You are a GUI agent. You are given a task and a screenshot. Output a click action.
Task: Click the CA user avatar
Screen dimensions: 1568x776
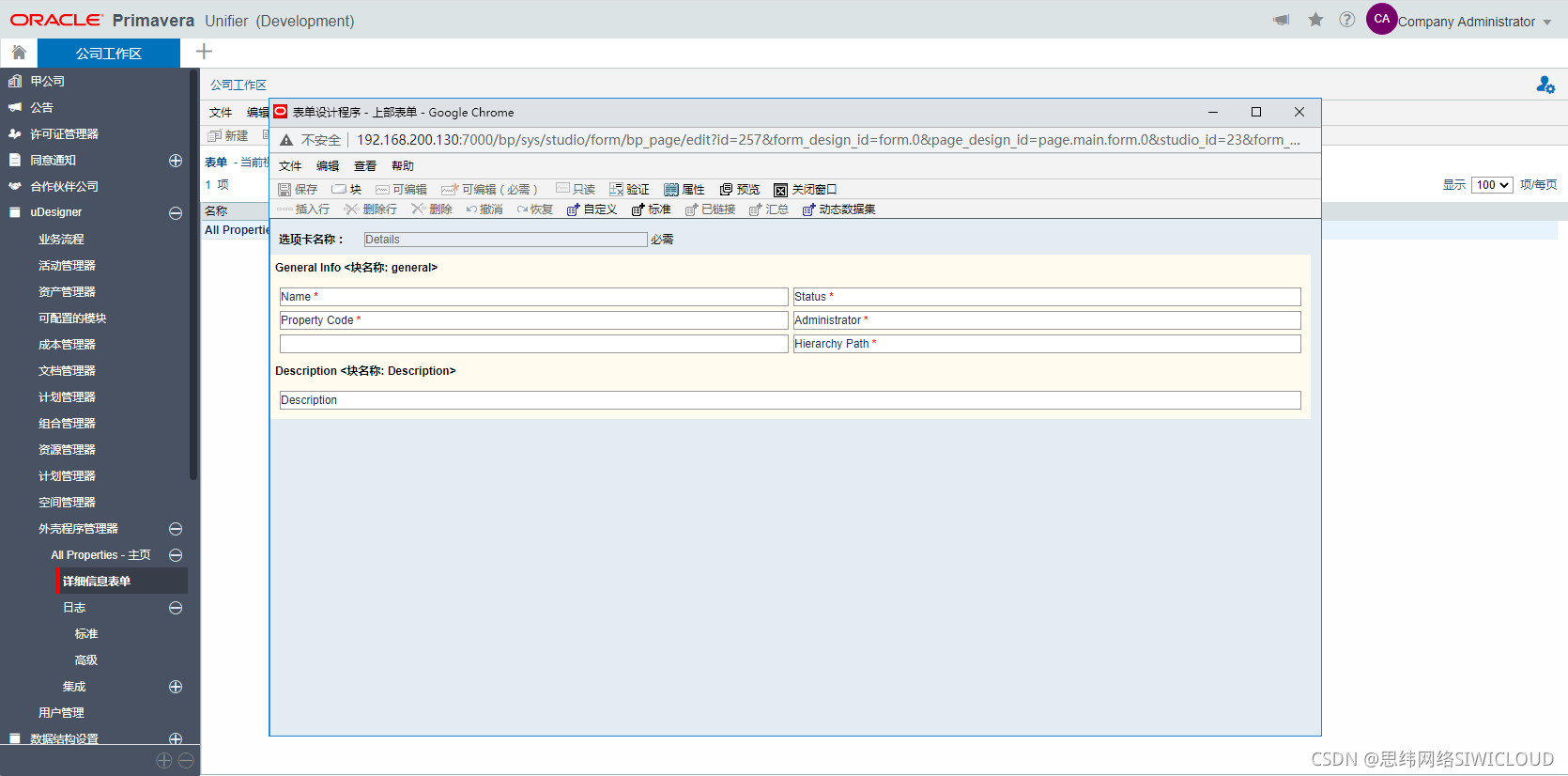[x=1381, y=19]
